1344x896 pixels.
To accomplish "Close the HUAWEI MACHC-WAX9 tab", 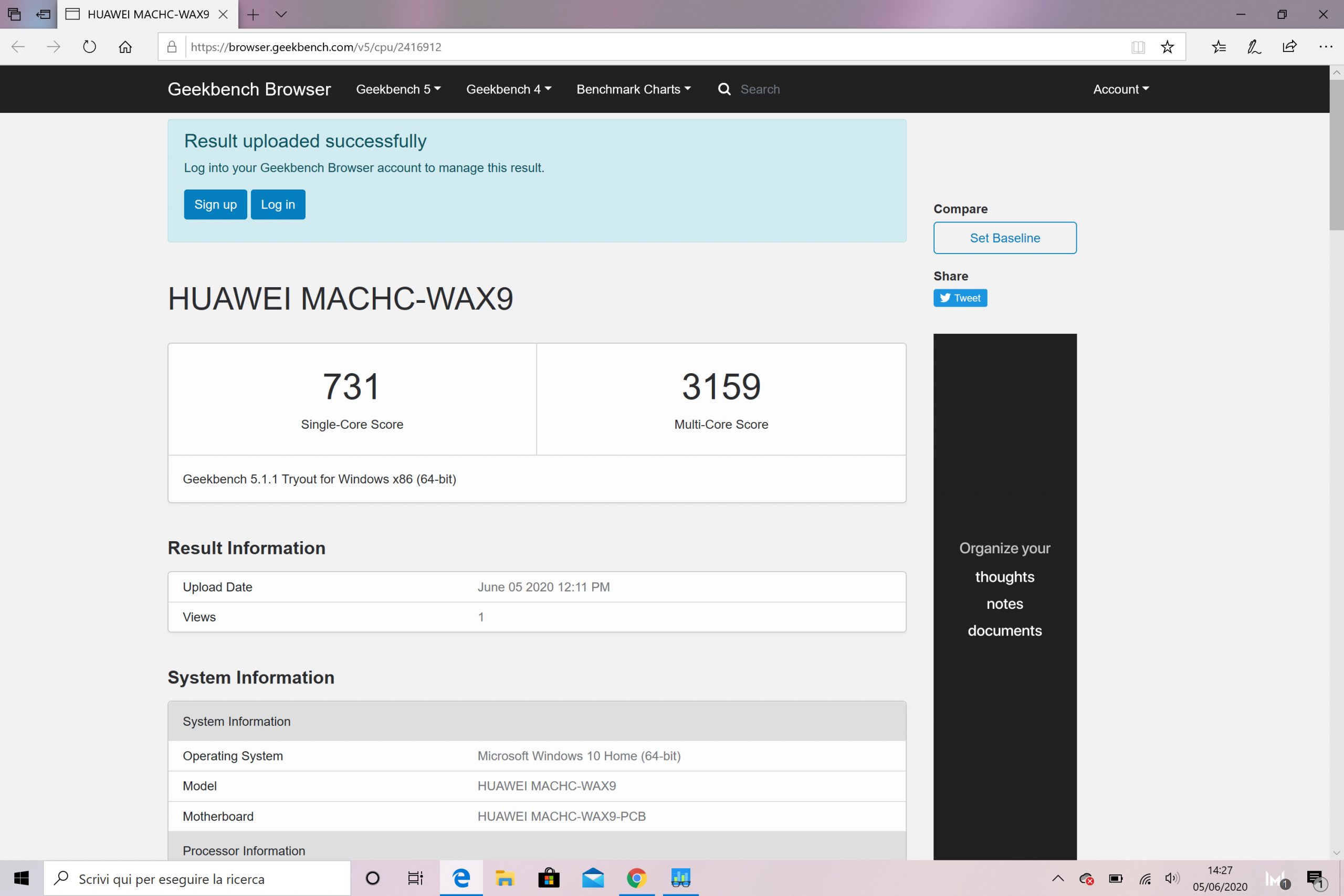I will (x=224, y=14).
